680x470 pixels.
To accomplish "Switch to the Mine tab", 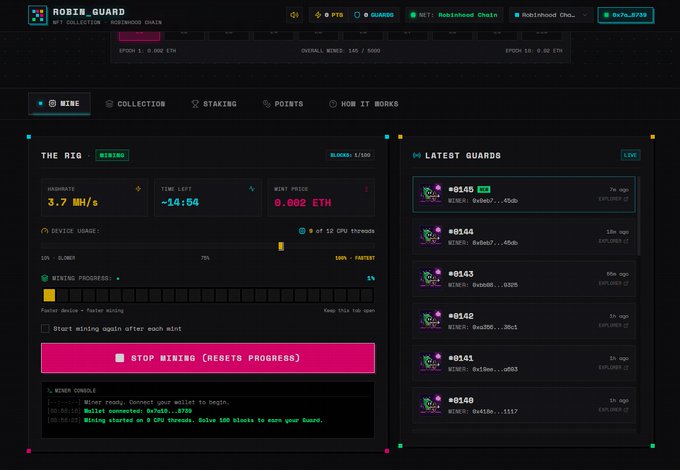I will point(59,104).
